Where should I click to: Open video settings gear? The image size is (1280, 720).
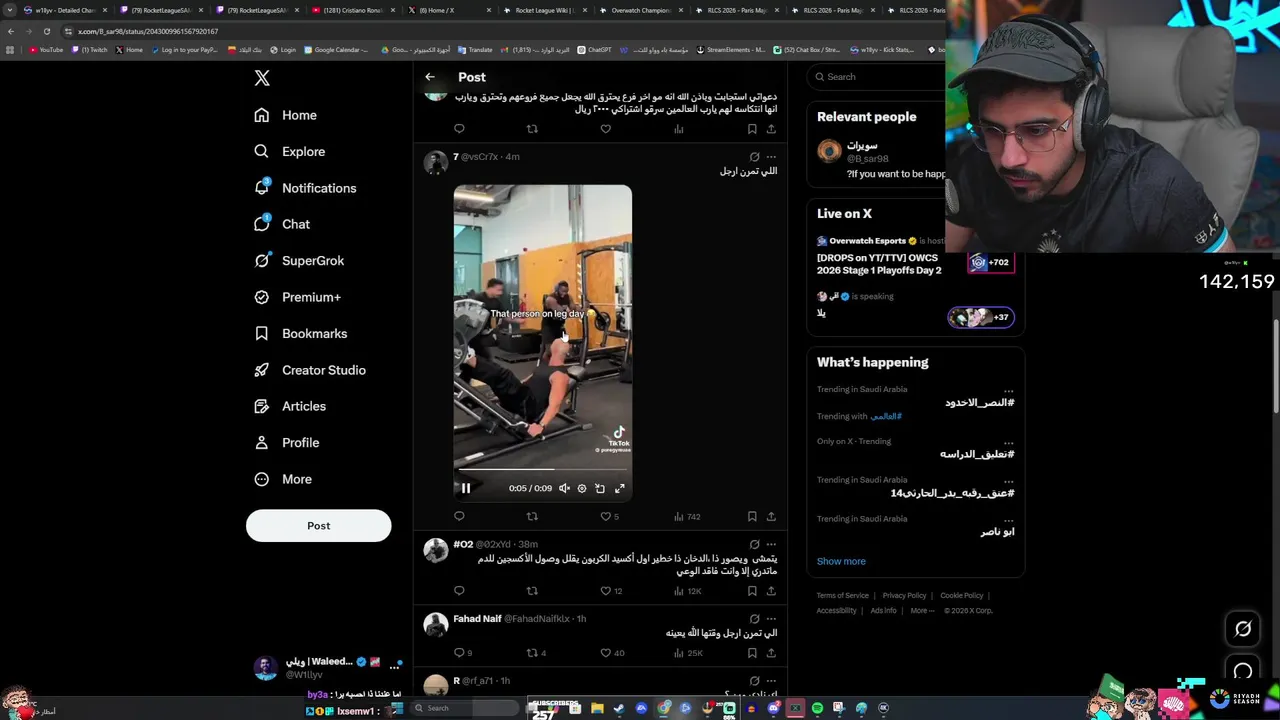[x=582, y=488]
